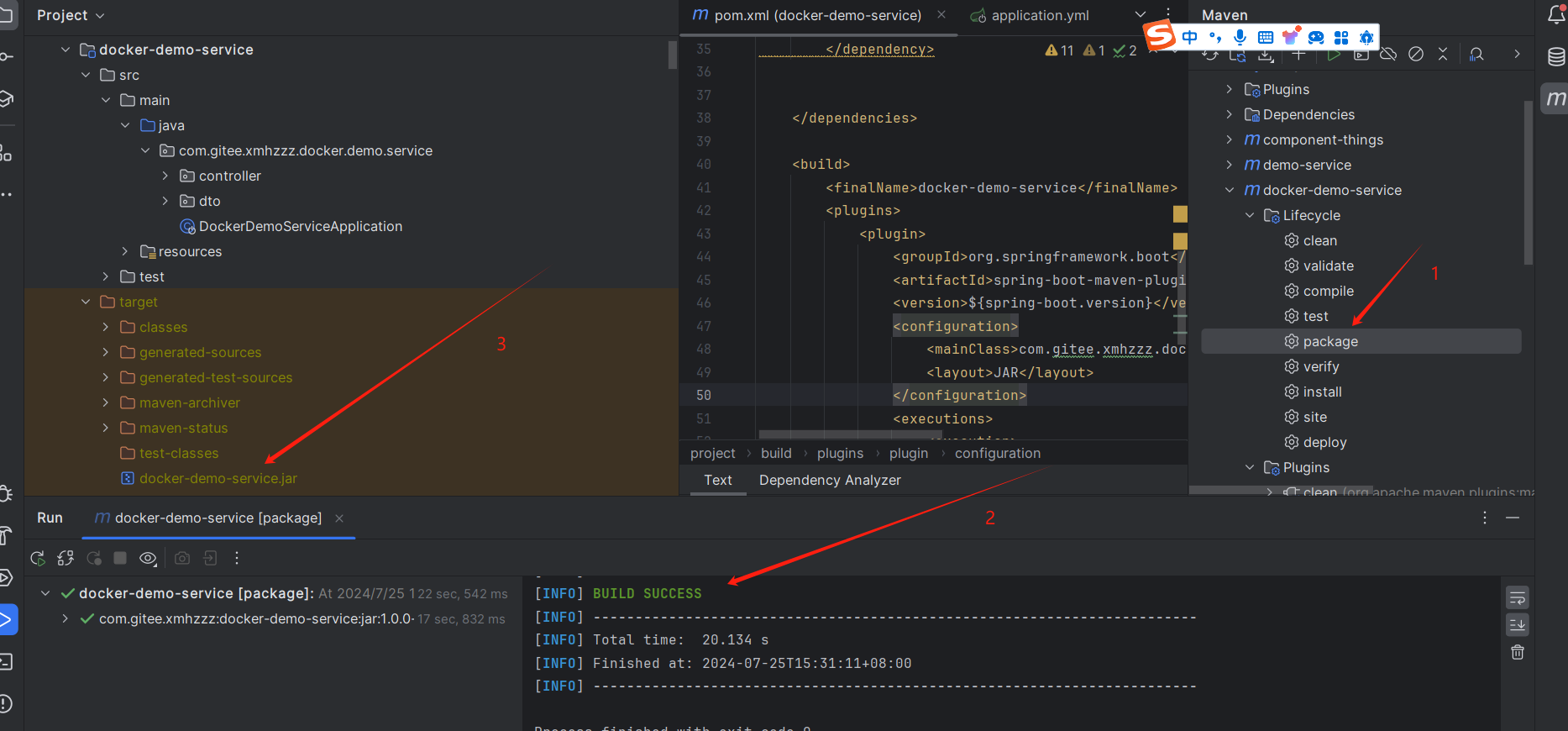Show more Maven toolbar items chevron
This screenshot has height=731, width=1568.
(x=1517, y=55)
